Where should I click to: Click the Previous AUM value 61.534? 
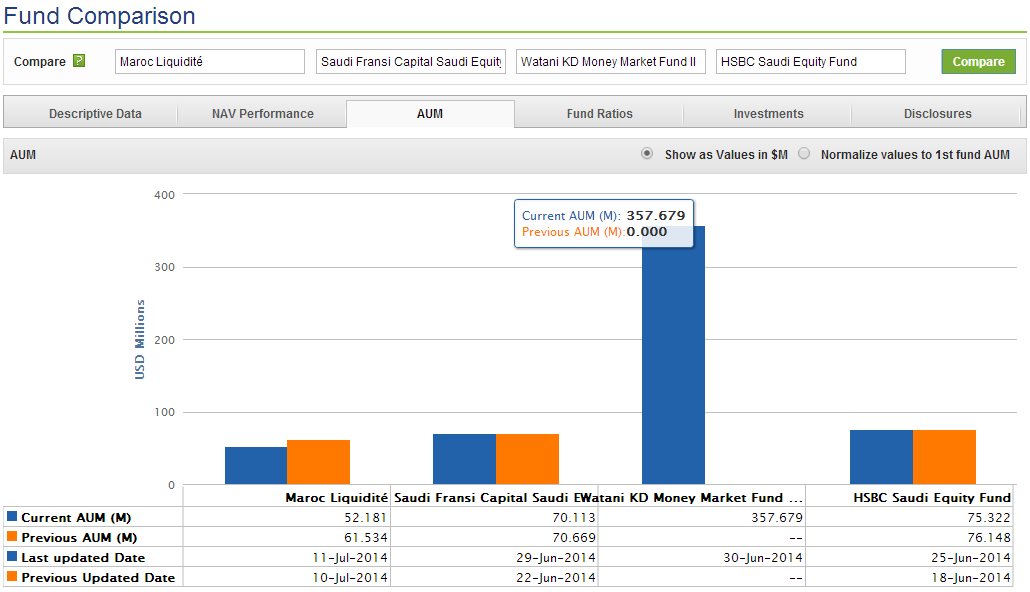tap(365, 537)
